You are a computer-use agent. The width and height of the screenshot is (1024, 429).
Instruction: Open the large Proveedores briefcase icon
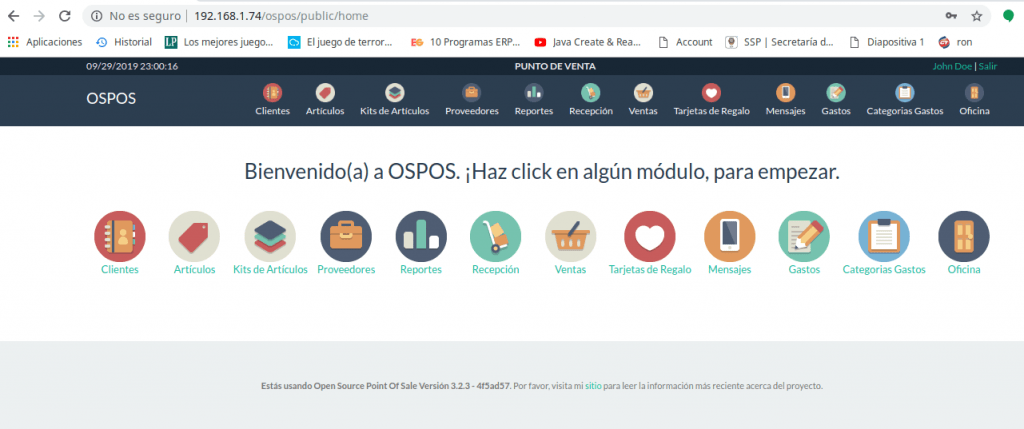(x=346, y=236)
